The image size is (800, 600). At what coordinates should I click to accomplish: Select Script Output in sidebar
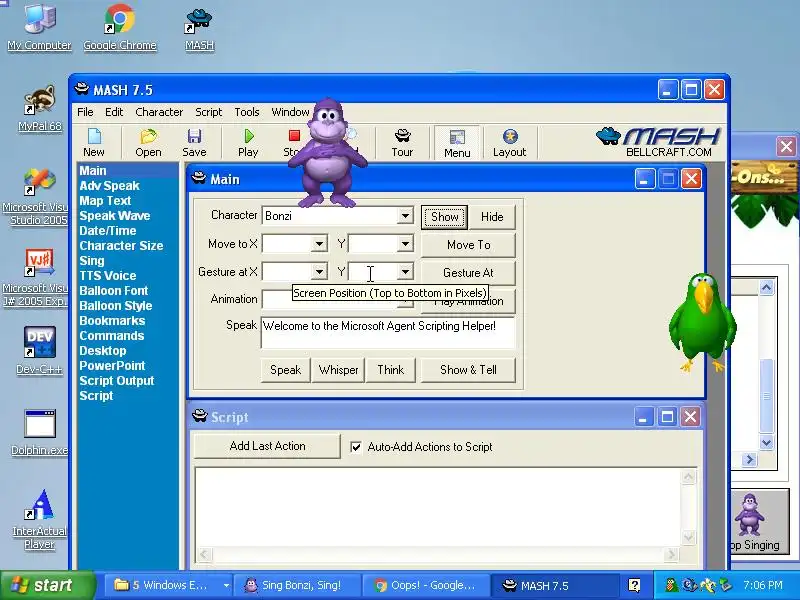point(117,381)
